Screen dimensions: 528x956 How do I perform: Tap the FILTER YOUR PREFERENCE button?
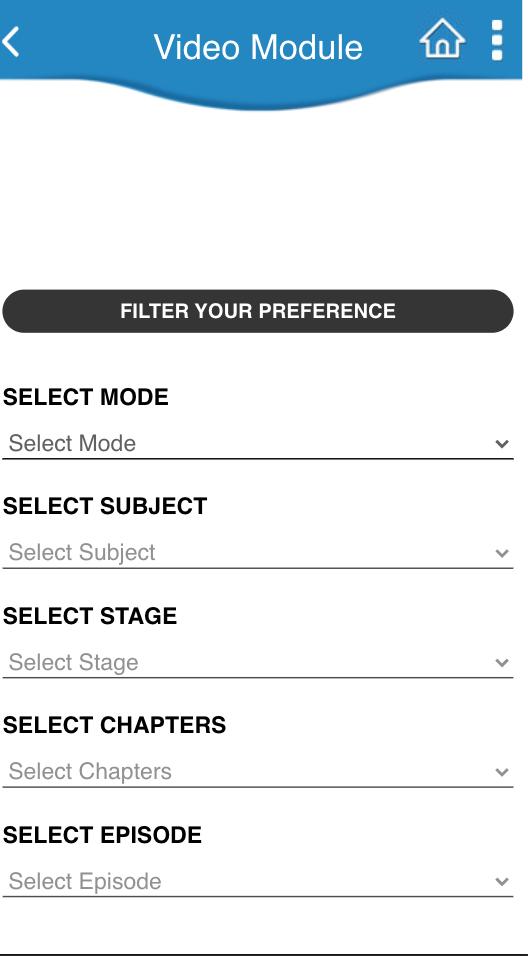258,311
